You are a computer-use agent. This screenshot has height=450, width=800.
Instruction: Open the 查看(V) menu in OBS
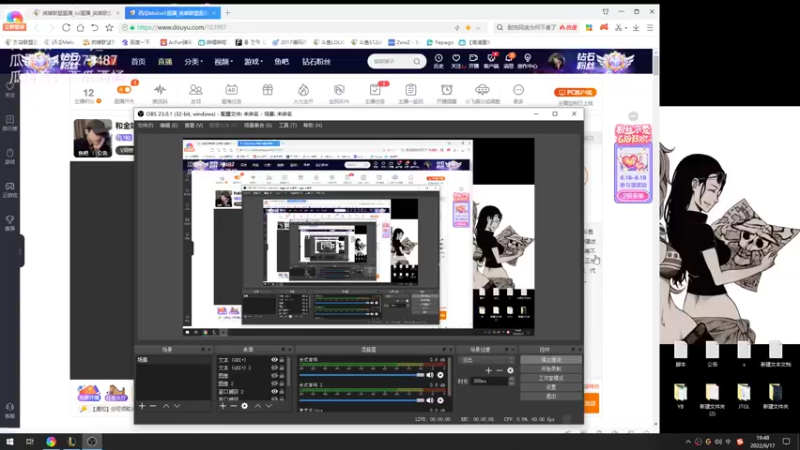pyautogui.click(x=193, y=126)
